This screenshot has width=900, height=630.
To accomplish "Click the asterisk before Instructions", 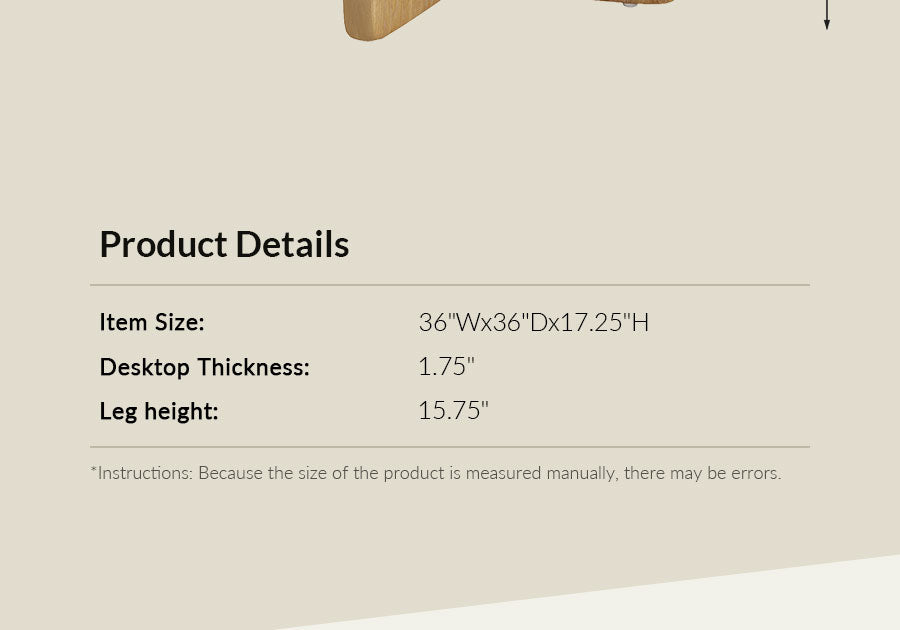I will point(94,470).
